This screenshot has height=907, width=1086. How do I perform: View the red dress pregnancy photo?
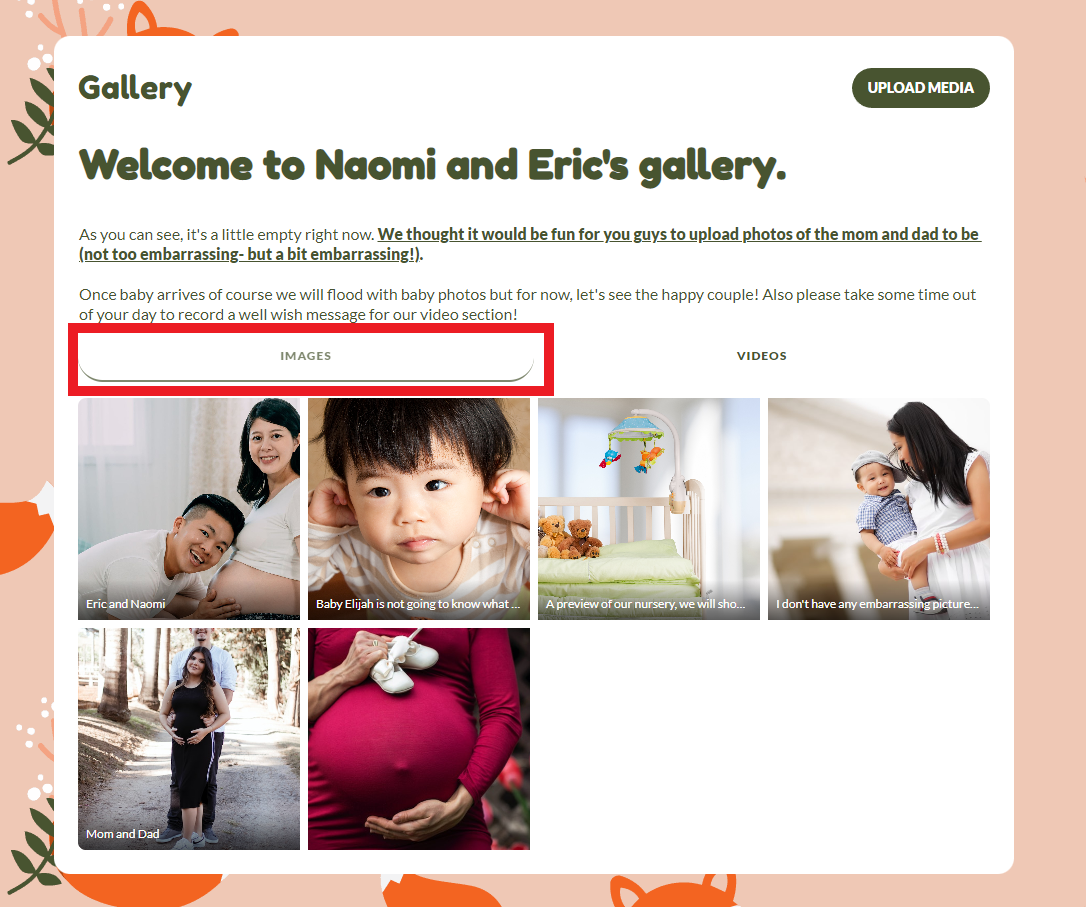point(419,739)
